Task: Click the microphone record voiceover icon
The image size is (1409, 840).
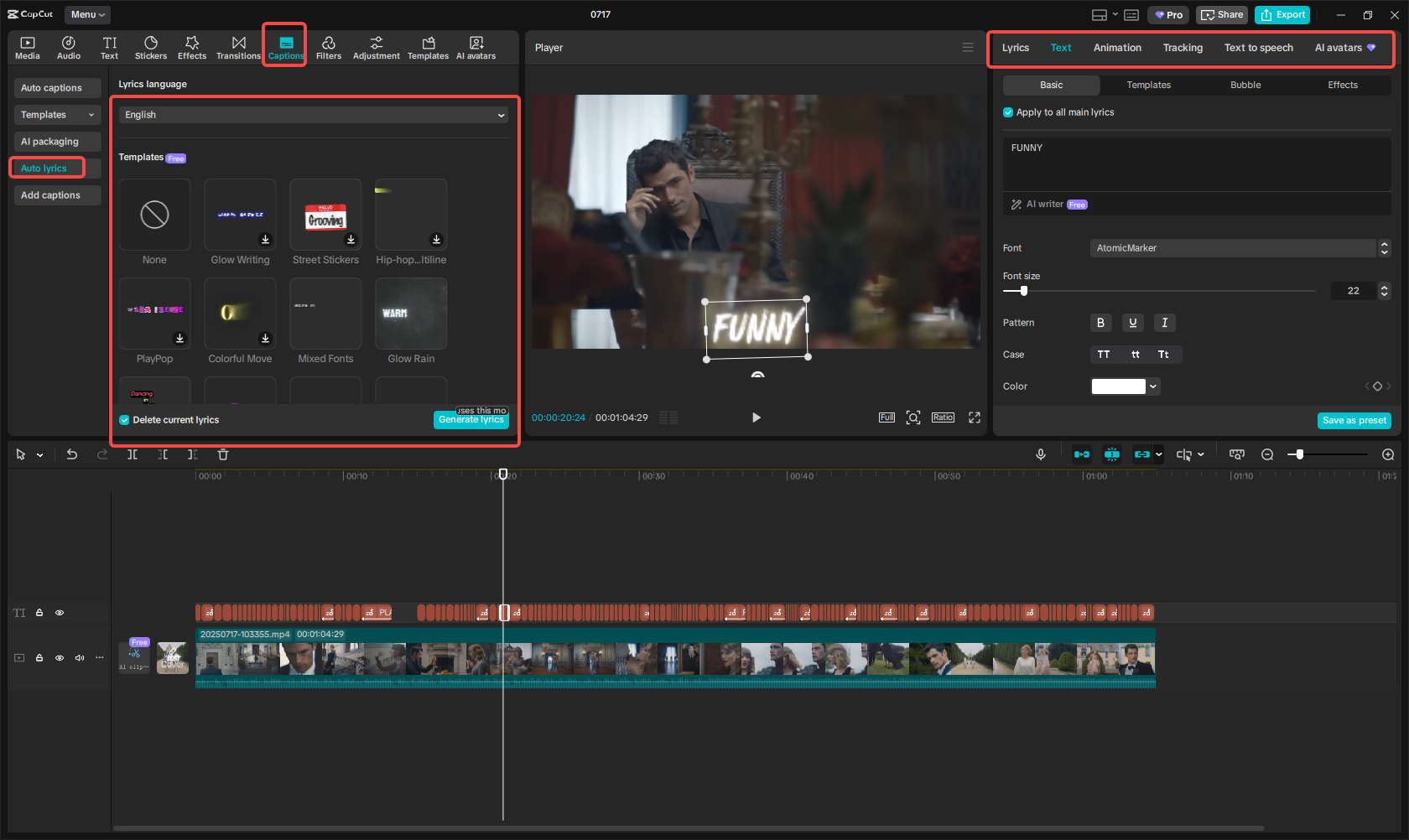Action: 1041,454
